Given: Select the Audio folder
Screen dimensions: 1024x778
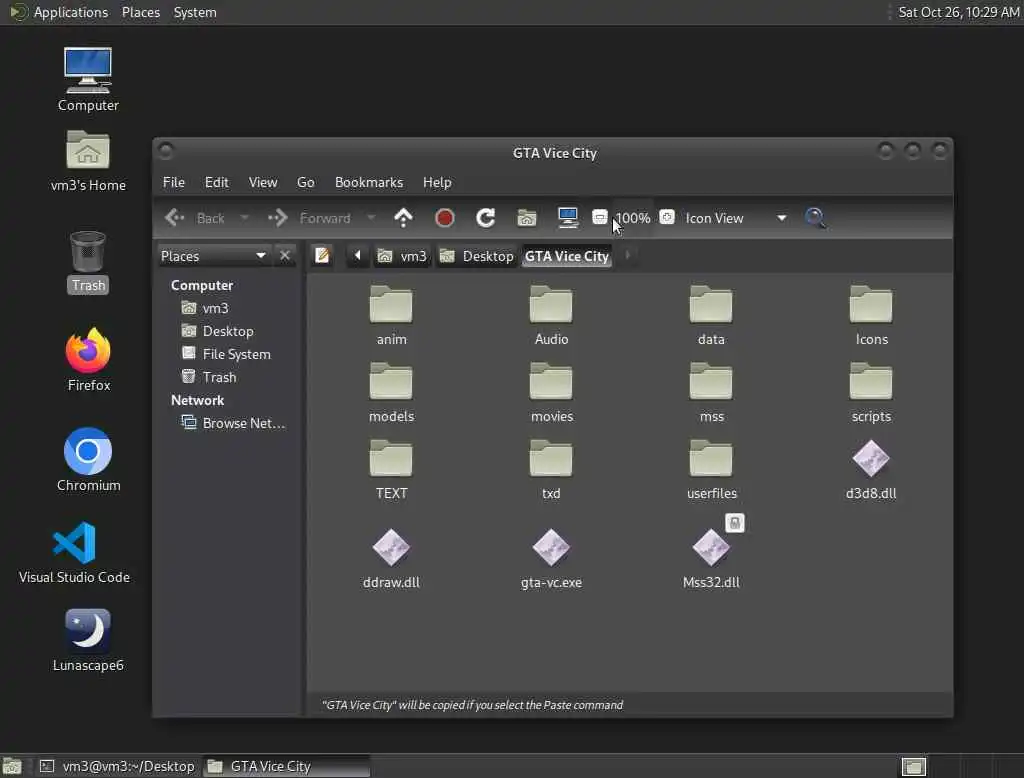Looking at the screenshot, I should (551, 315).
